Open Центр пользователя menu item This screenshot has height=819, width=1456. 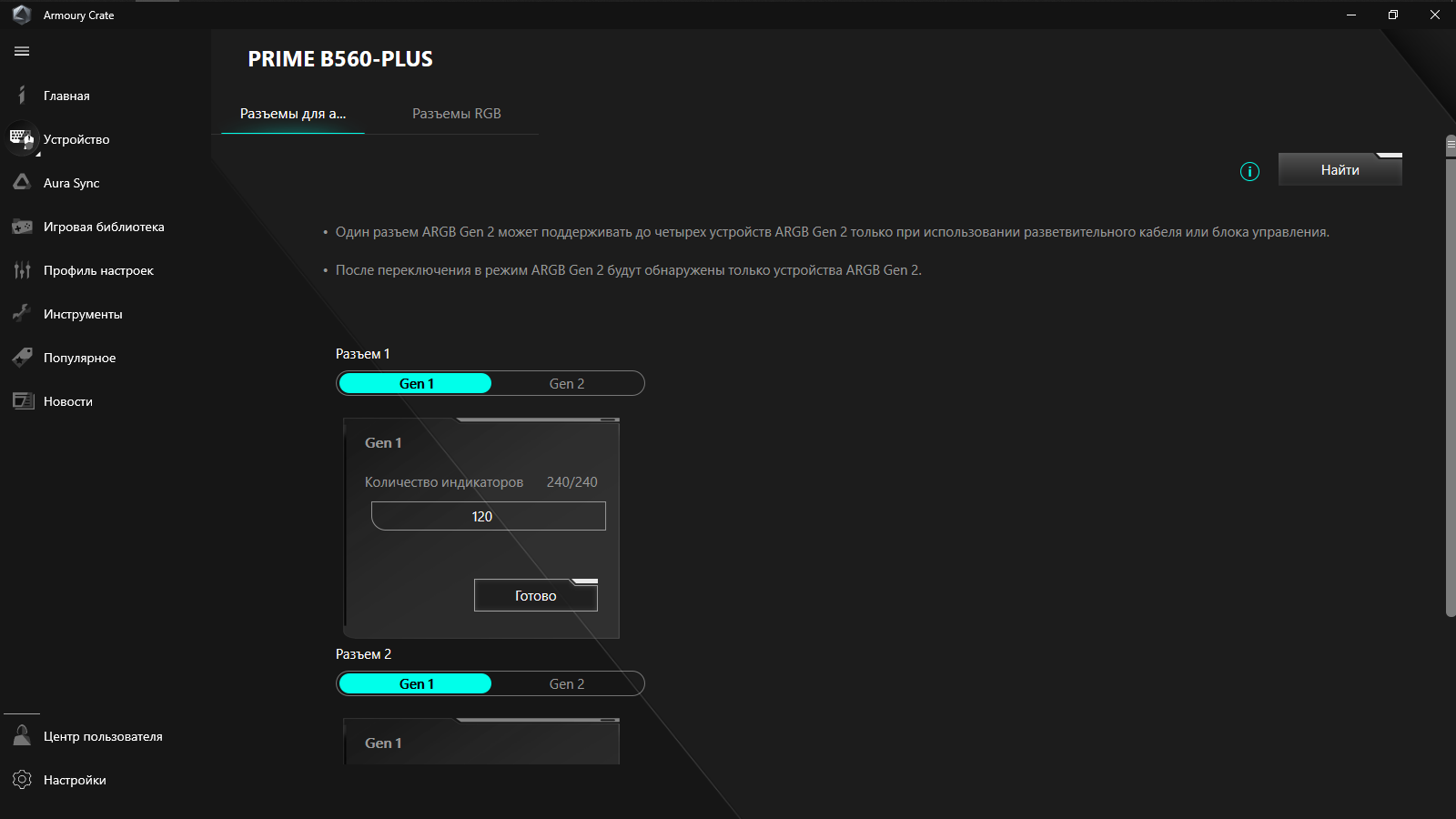(x=103, y=736)
